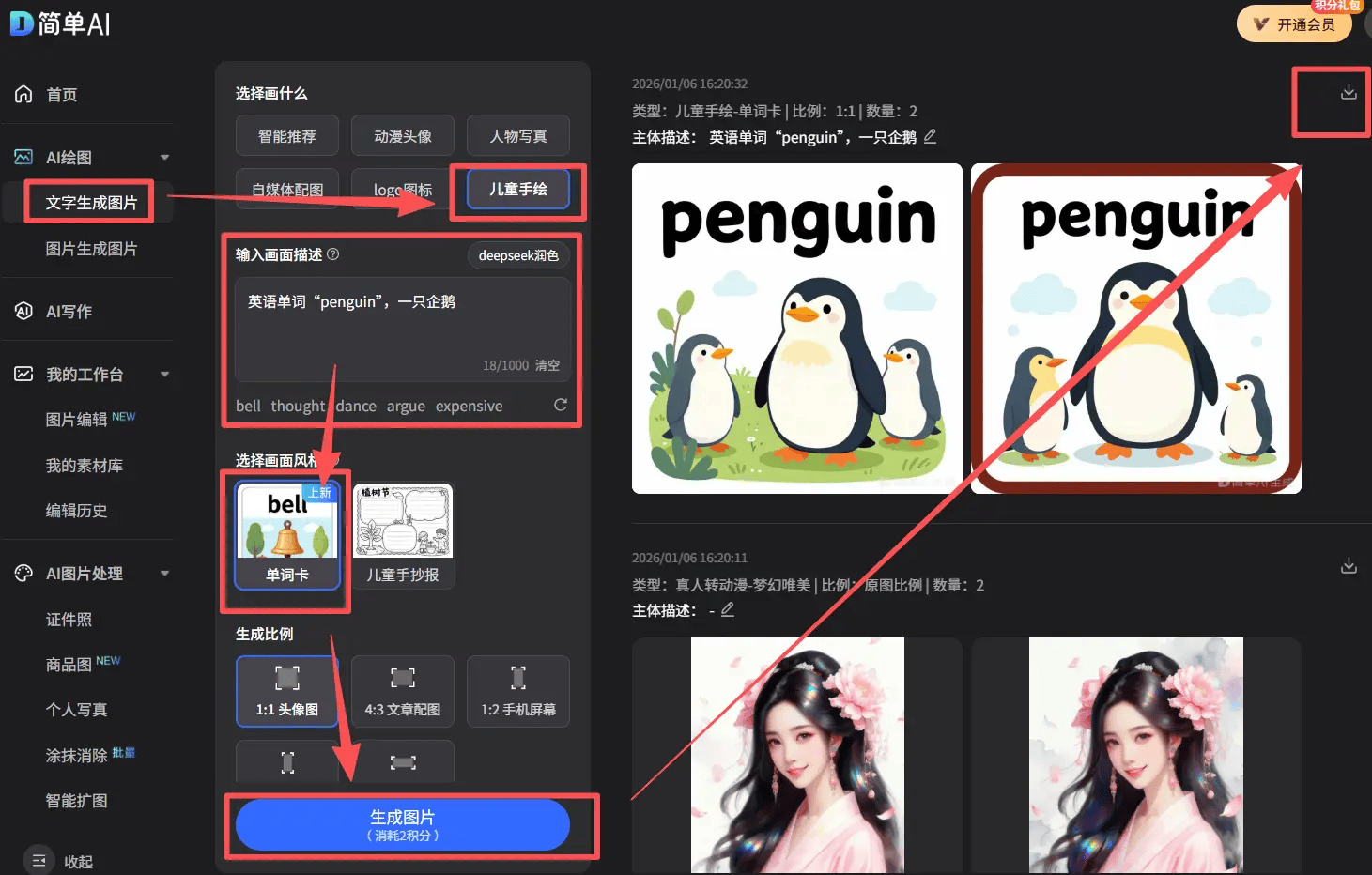Screen dimensions: 1372x875
Task: Open 图片生成图片 in the sidebar
Action: tap(91, 249)
